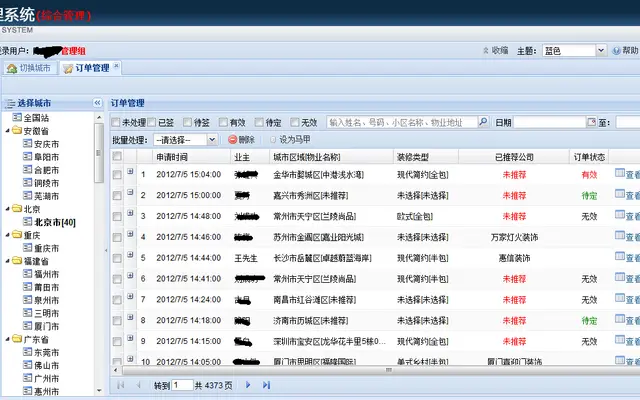Select 合肥市 in city tree
640x400 pixels.
coord(46,170)
